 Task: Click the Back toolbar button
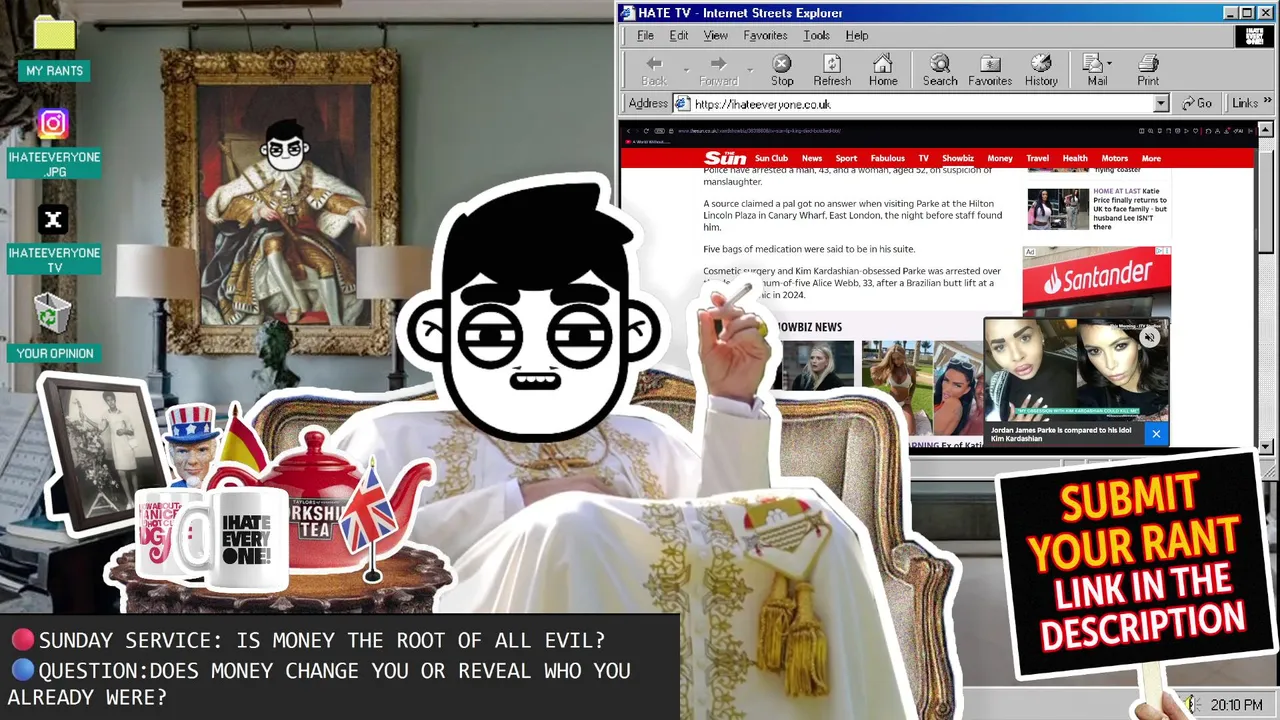[x=654, y=70]
